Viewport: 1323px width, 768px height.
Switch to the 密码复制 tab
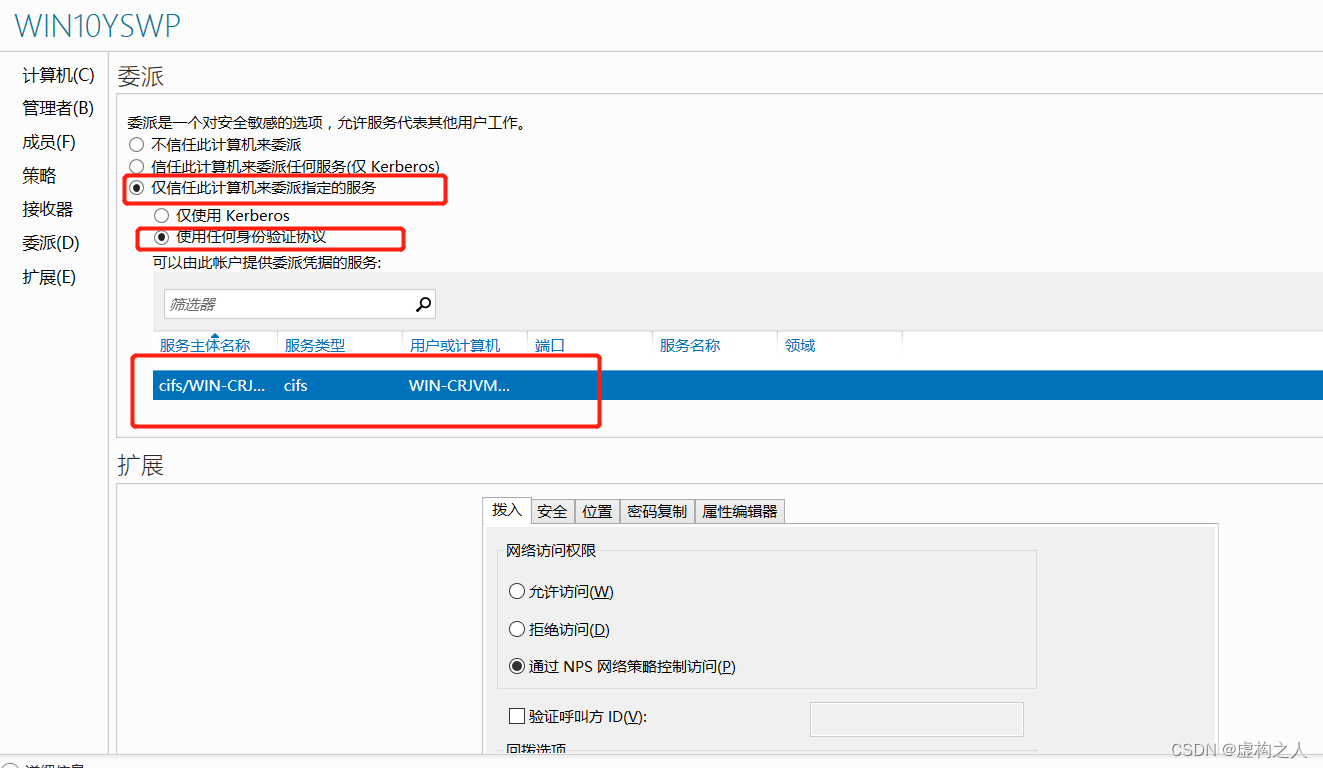coord(657,511)
